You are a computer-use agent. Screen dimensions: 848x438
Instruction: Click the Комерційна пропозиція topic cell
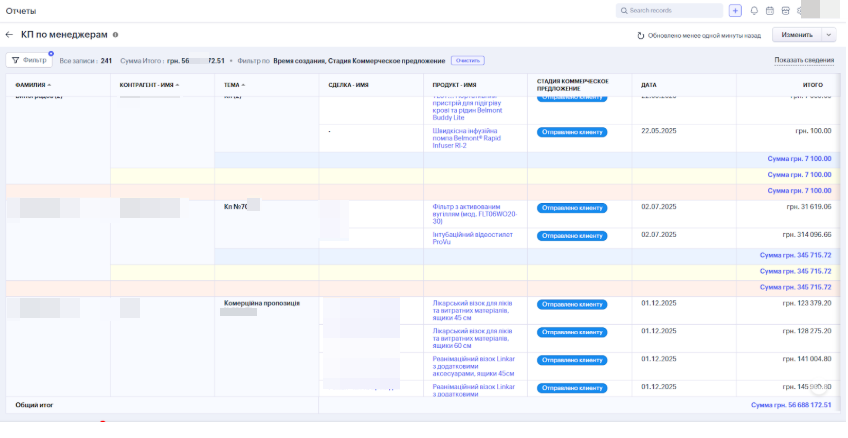point(262,303)
